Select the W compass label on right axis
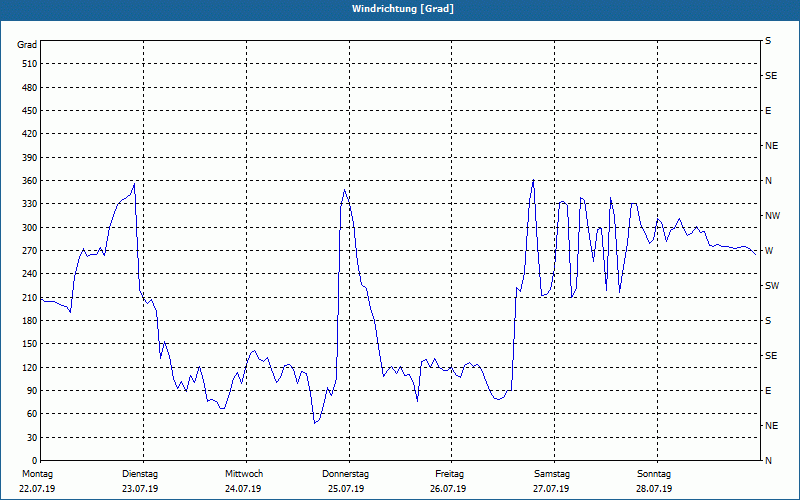Viewport: 800px width, 500px height. pos(769,251)
